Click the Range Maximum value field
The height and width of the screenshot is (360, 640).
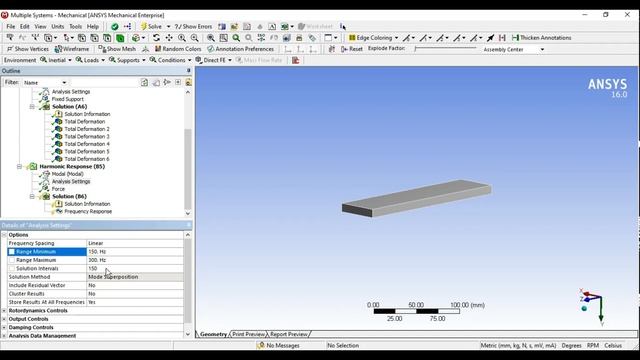[x=135, y=260]
